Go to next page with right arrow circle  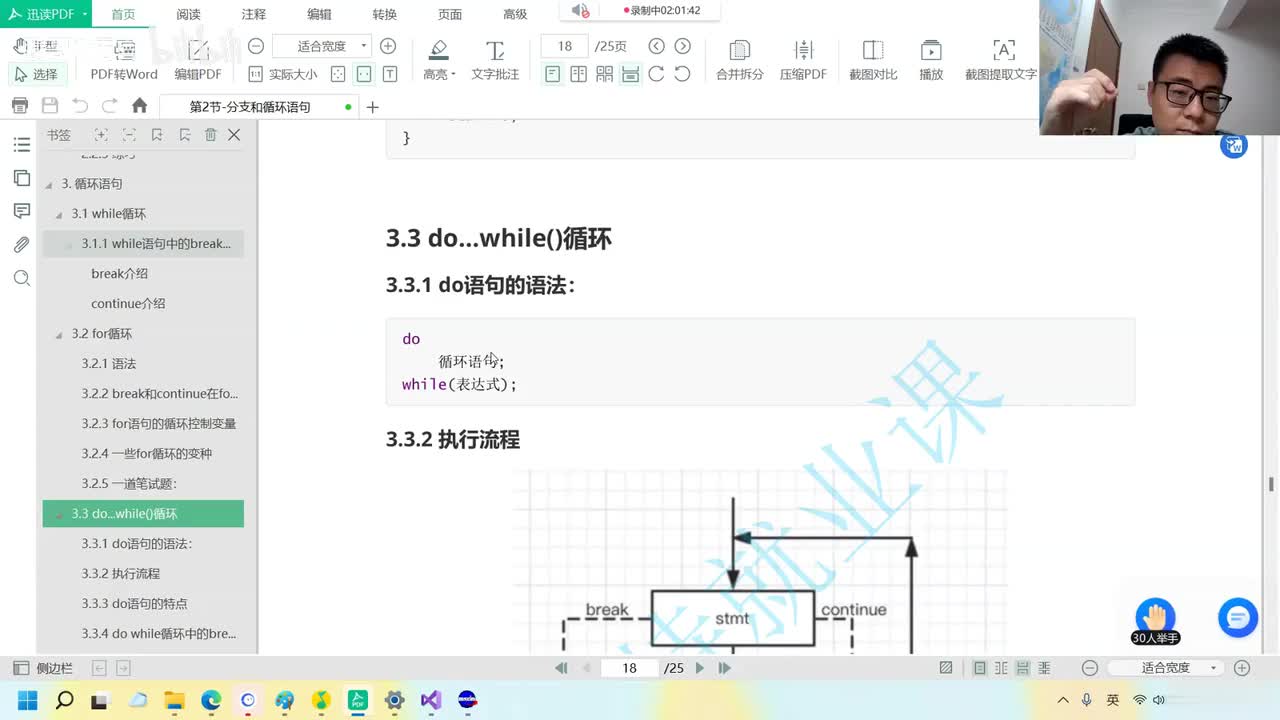(x=683, y=46)
